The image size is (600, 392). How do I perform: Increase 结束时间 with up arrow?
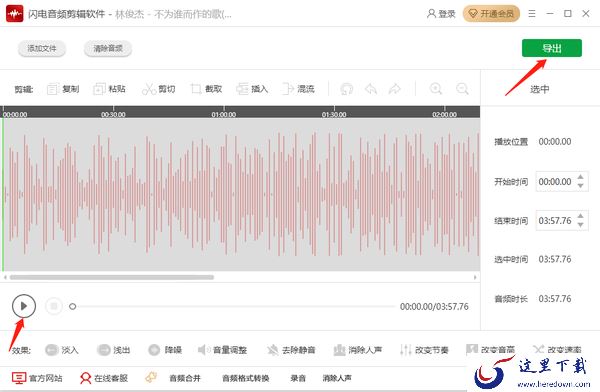click(580, 216)
